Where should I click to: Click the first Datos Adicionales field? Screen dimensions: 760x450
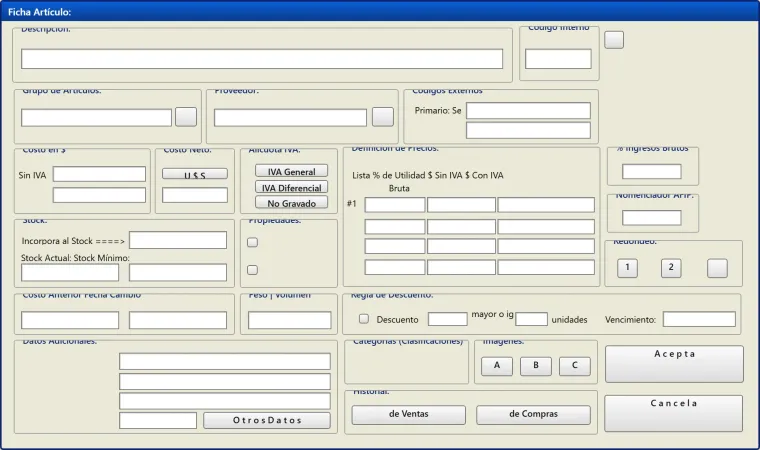(x=225, y=361)
